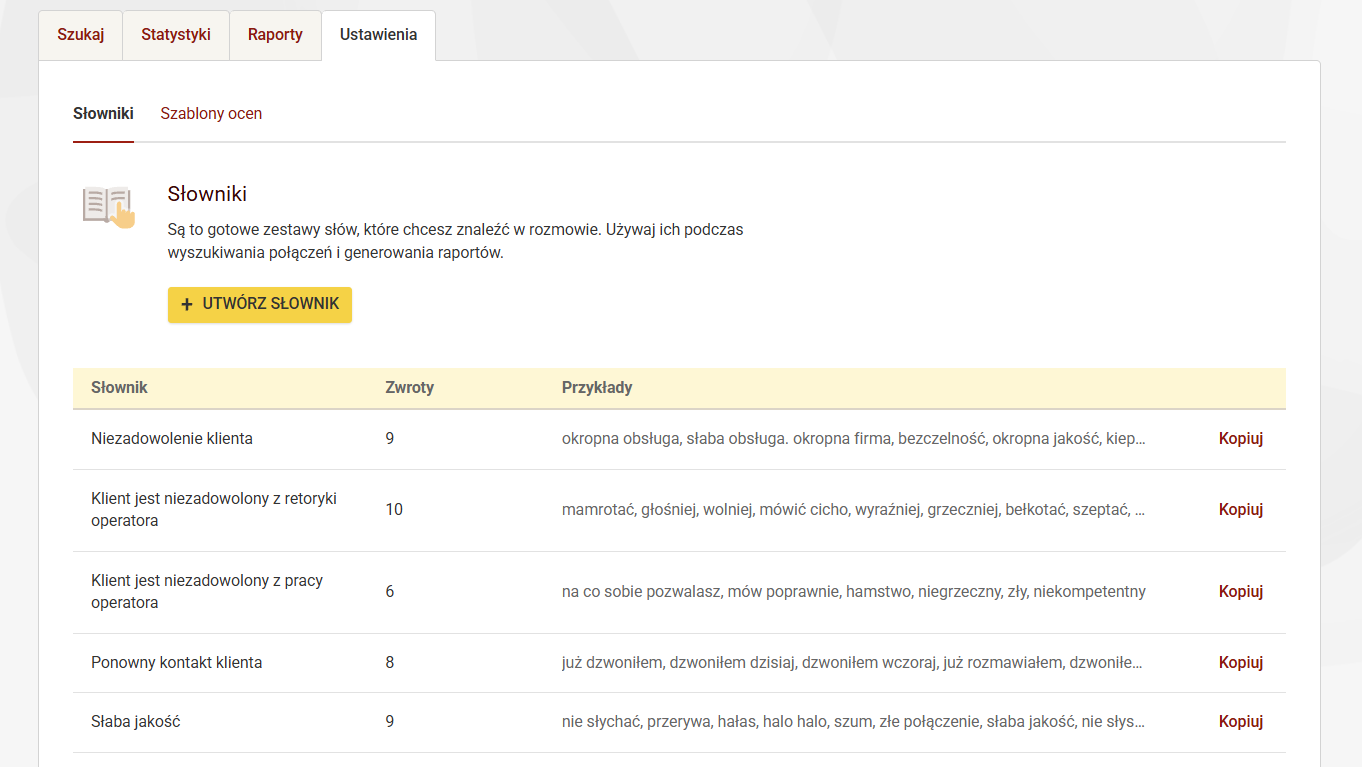This screenshot has width=1362, height=767.
Task: Switch to the Statystyki tab
Action: 176,35
